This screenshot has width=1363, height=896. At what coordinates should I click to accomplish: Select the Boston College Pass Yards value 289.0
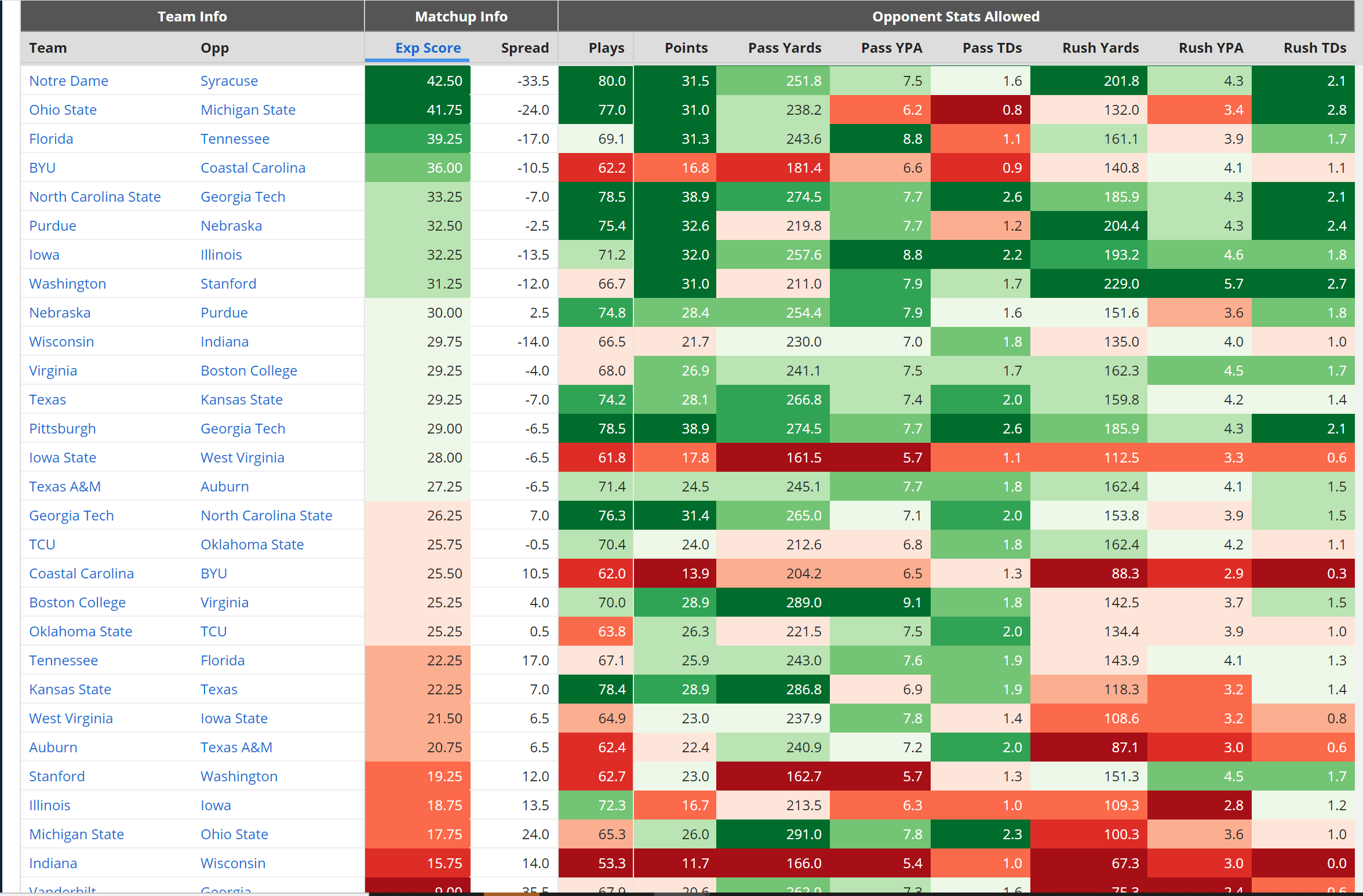(x=773, y=602)
